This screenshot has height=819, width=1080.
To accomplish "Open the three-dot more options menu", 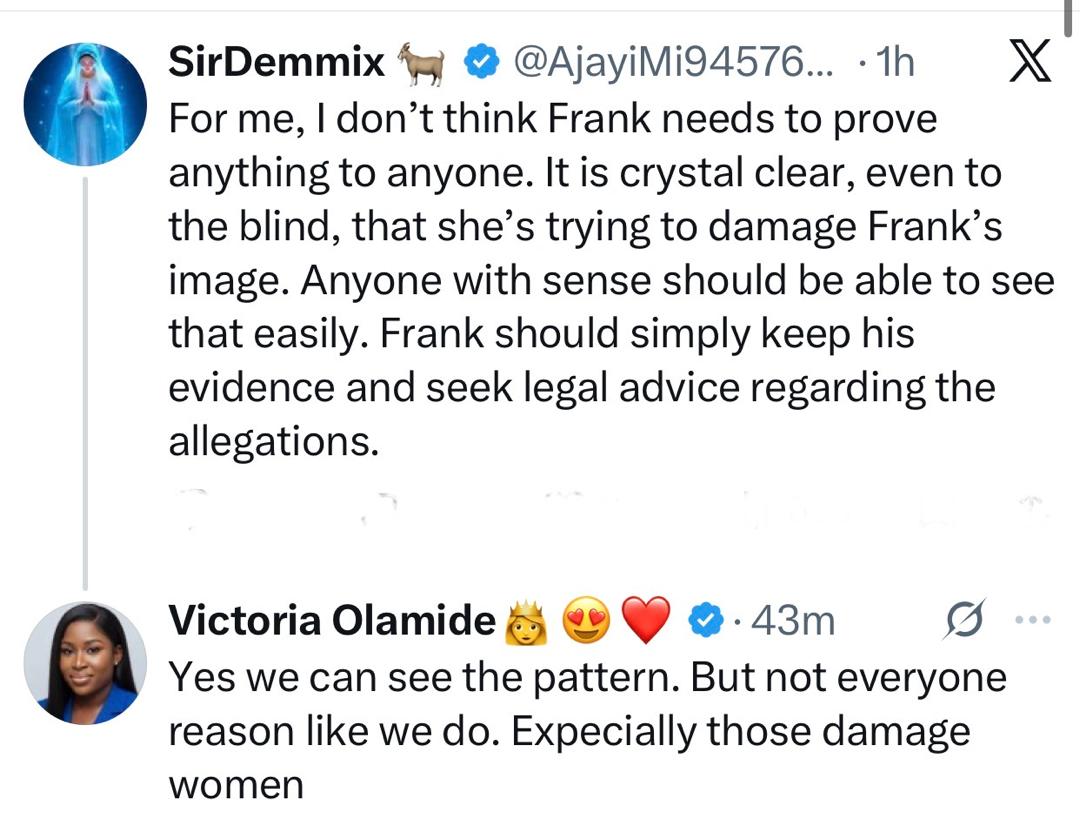I will [x=1034, y=620].
